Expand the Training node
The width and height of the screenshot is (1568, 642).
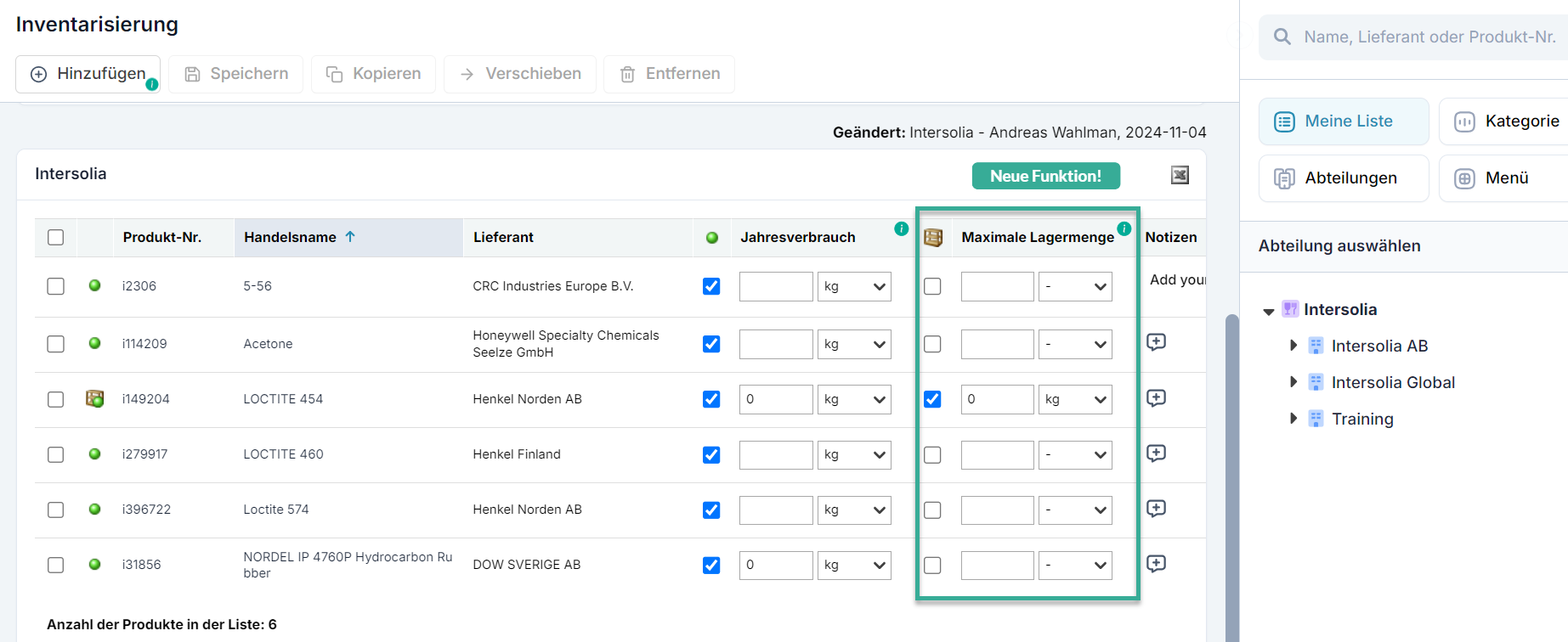(1293, 419)
